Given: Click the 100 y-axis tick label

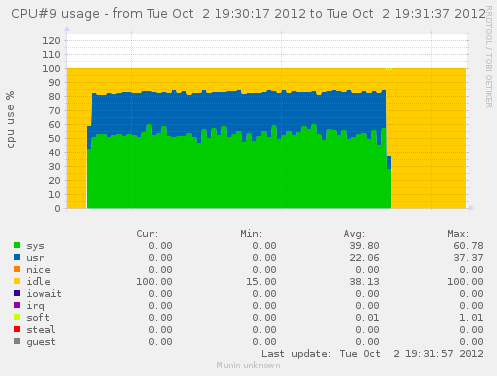Looking at the screenshot, I should click(x=51, y=69).
